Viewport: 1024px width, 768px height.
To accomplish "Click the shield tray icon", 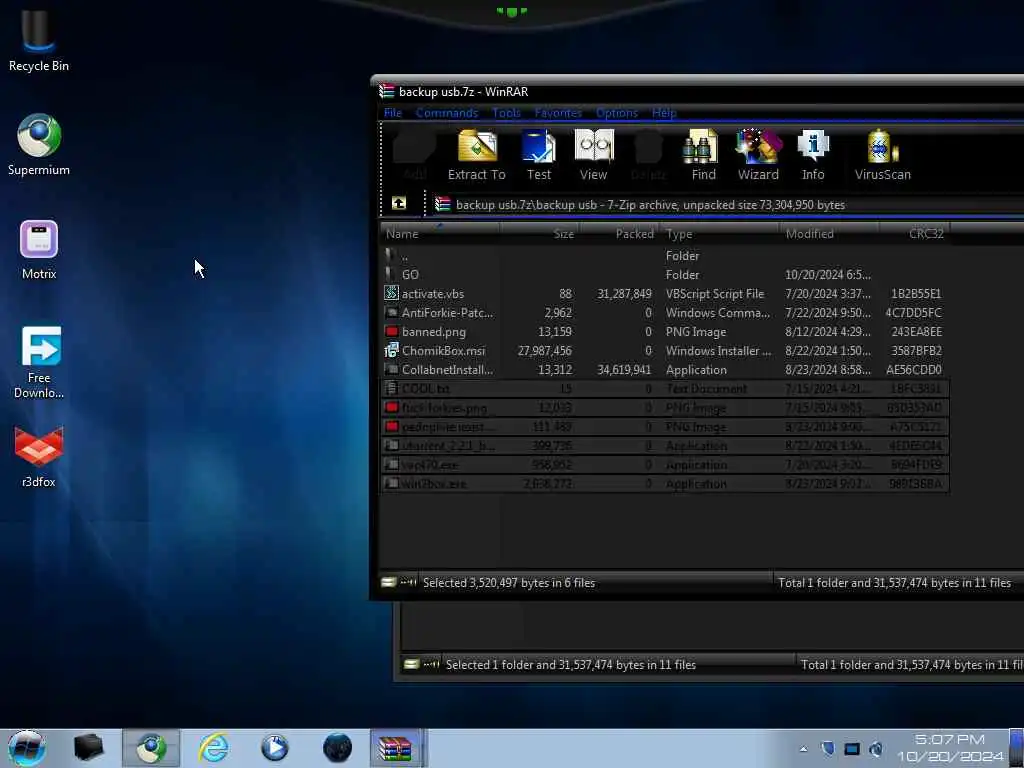I will pyautogui.click(x=827, y=749).
